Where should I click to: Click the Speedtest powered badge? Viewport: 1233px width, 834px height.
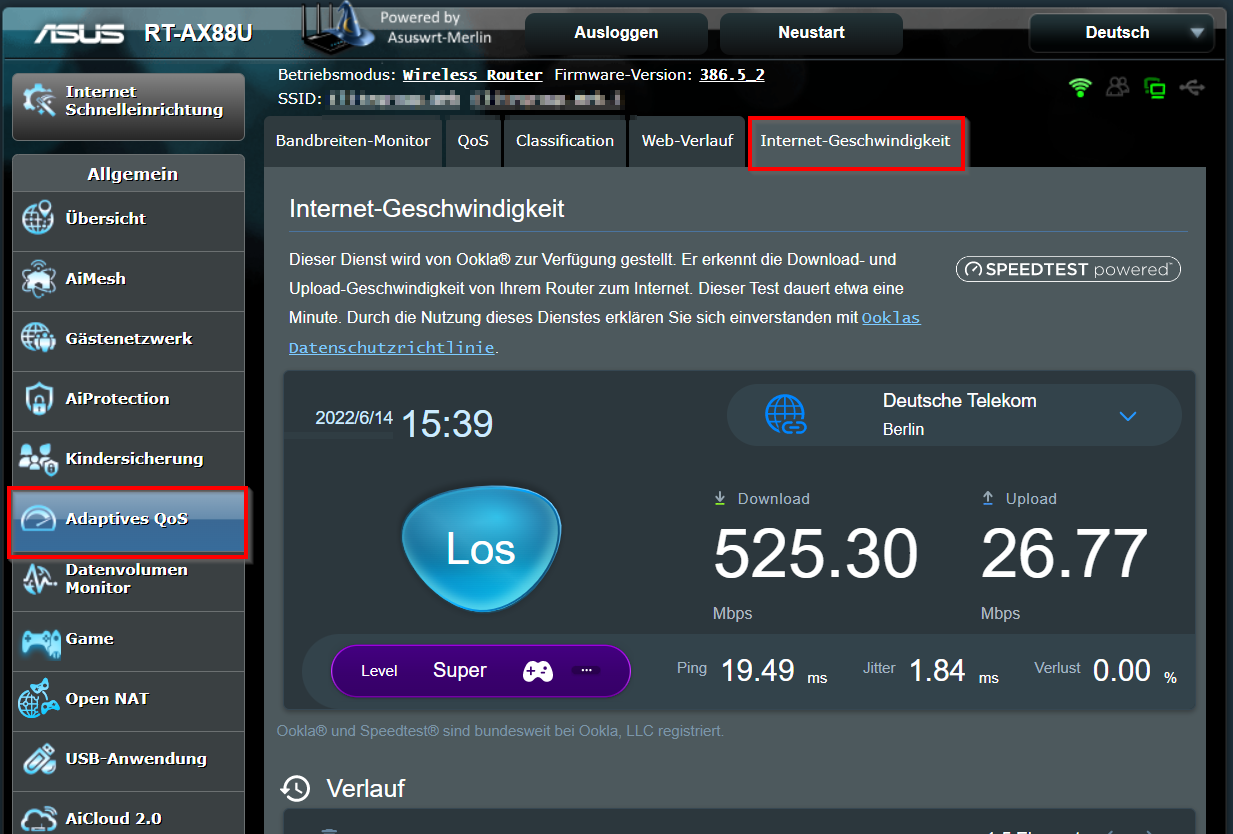1068,270
